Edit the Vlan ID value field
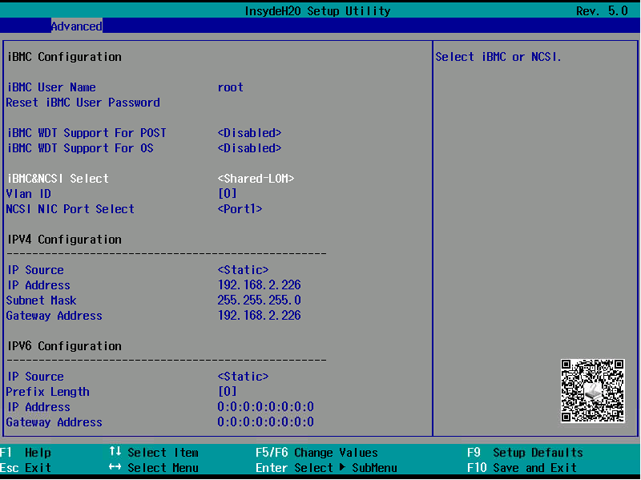This screenshot has height=480, width=641. point(227,194)
